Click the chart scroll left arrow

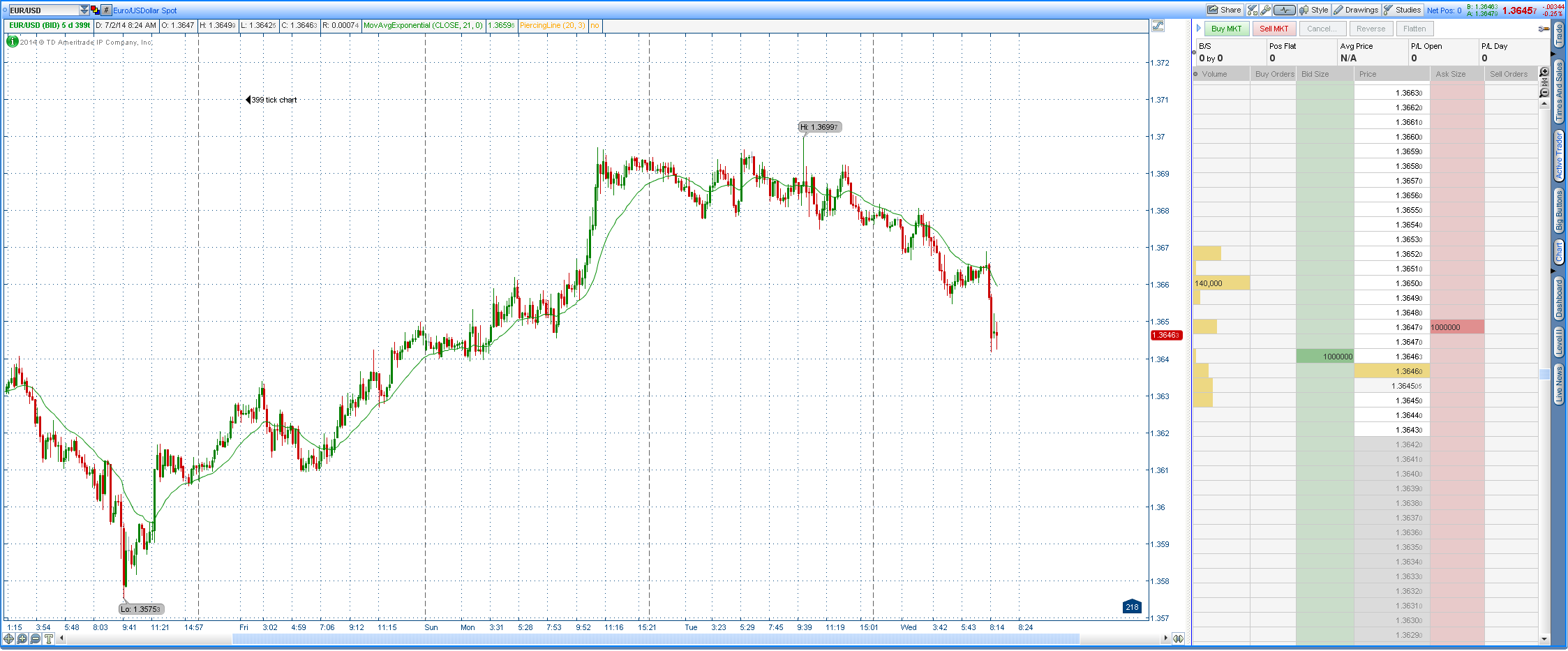pos(61,638)
